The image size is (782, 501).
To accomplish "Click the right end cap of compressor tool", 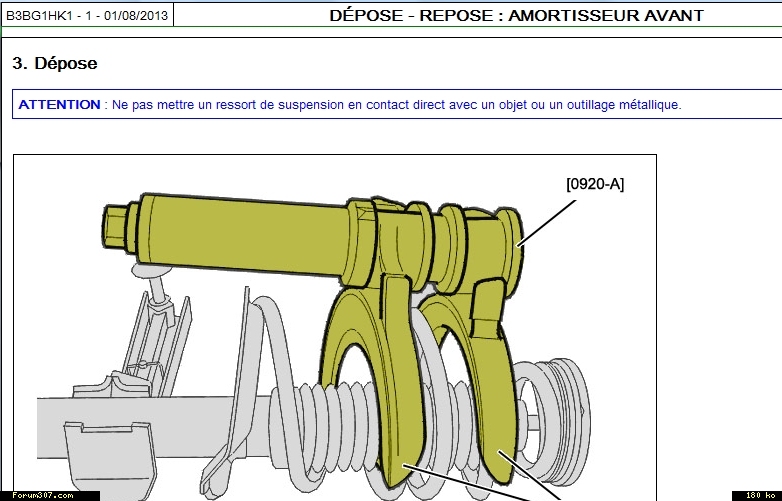I will (x=510, y=244).
